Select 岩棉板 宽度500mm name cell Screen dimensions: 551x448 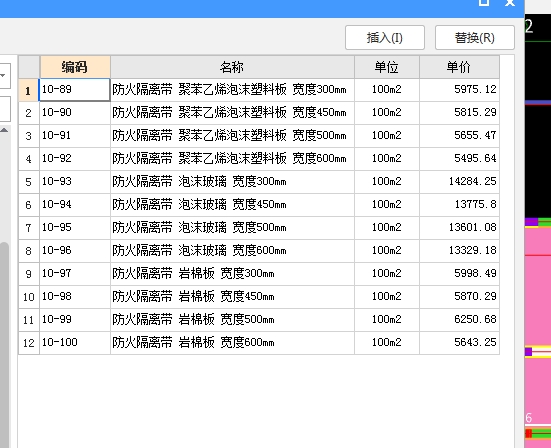[x=232, y=320]
